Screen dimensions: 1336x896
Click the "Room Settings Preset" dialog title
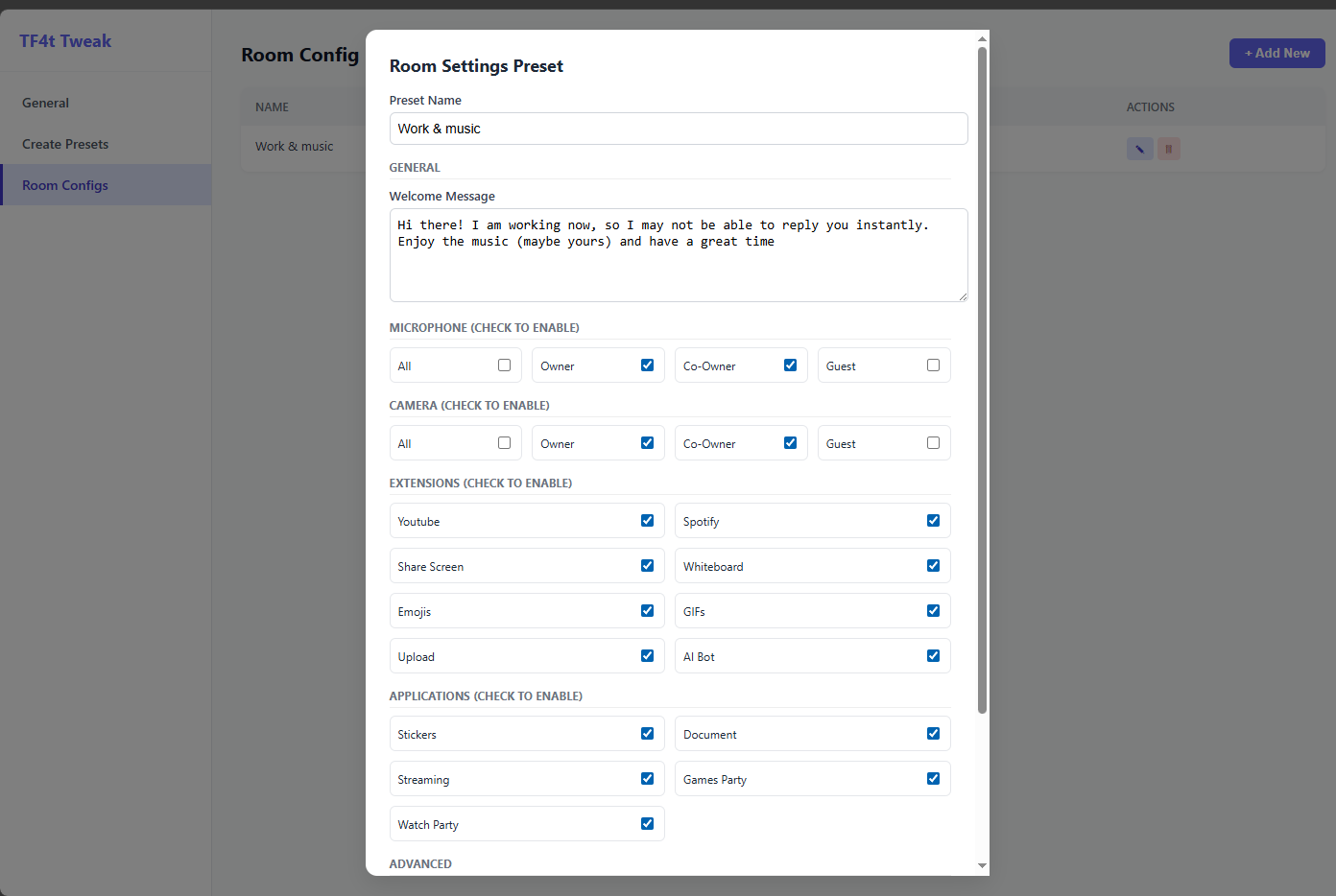pos(476,66)
